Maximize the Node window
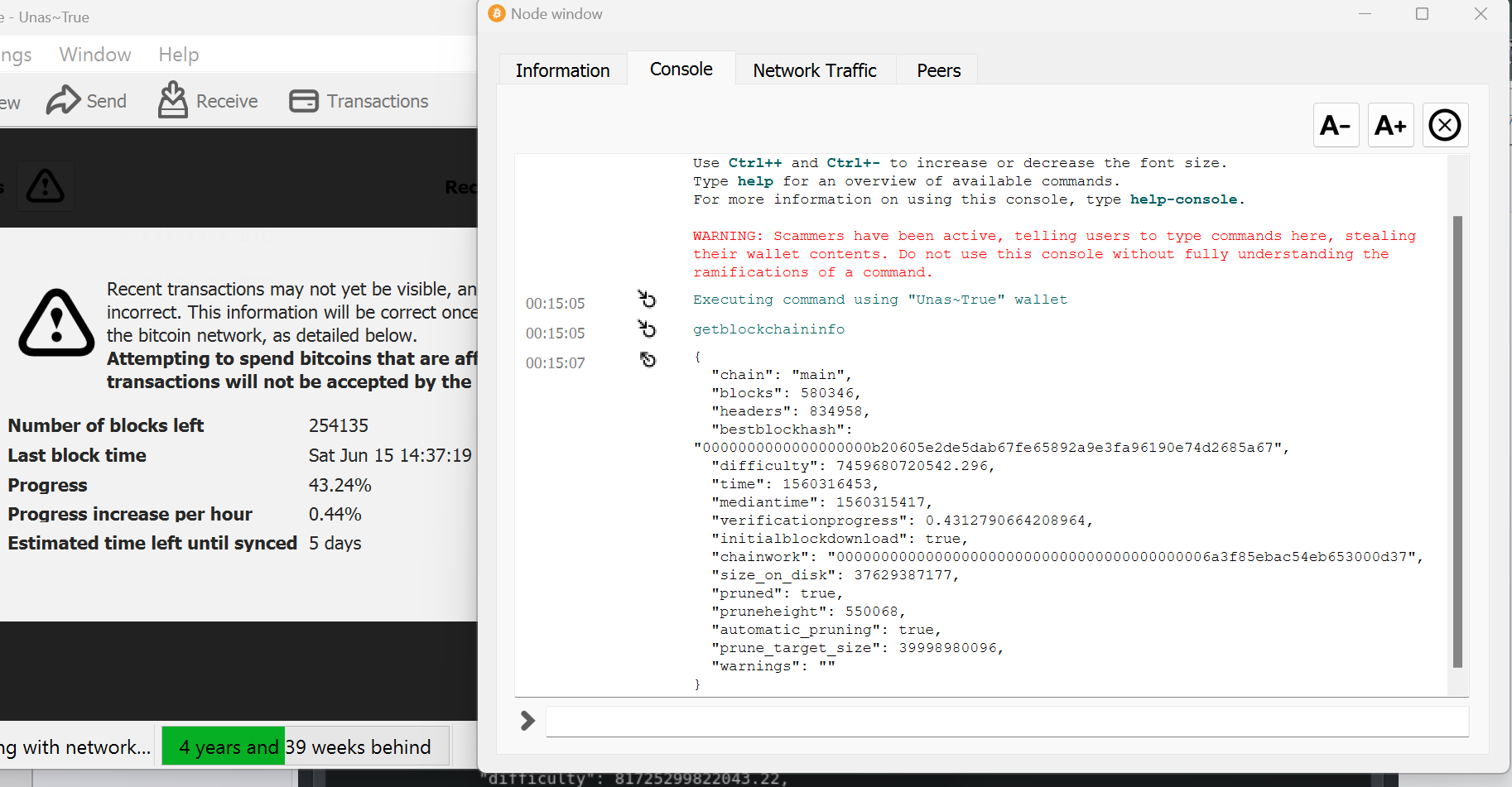This screenshot has height=787, width=1512. tap(1423, 14)
